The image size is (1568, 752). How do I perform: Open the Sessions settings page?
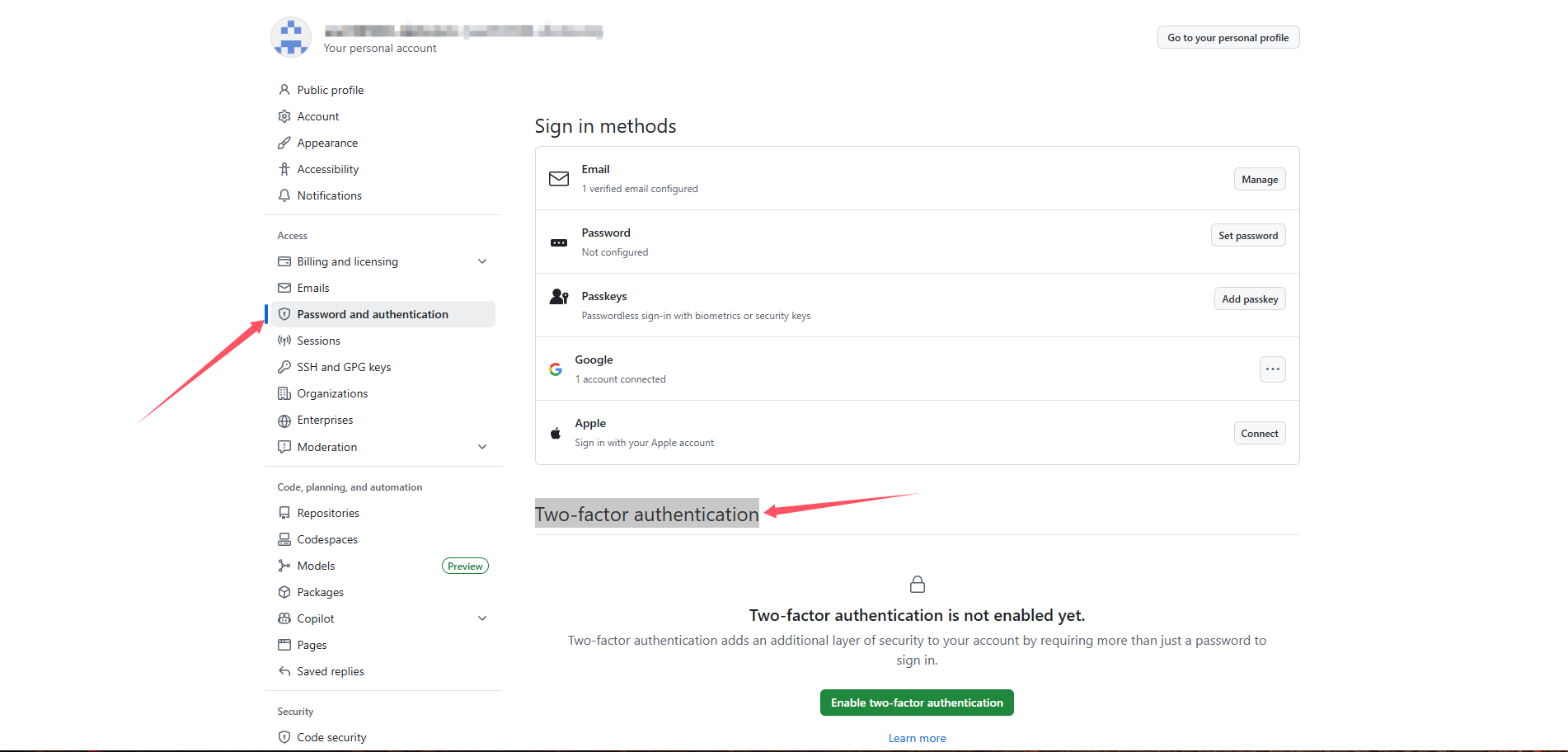click(318, 341)
